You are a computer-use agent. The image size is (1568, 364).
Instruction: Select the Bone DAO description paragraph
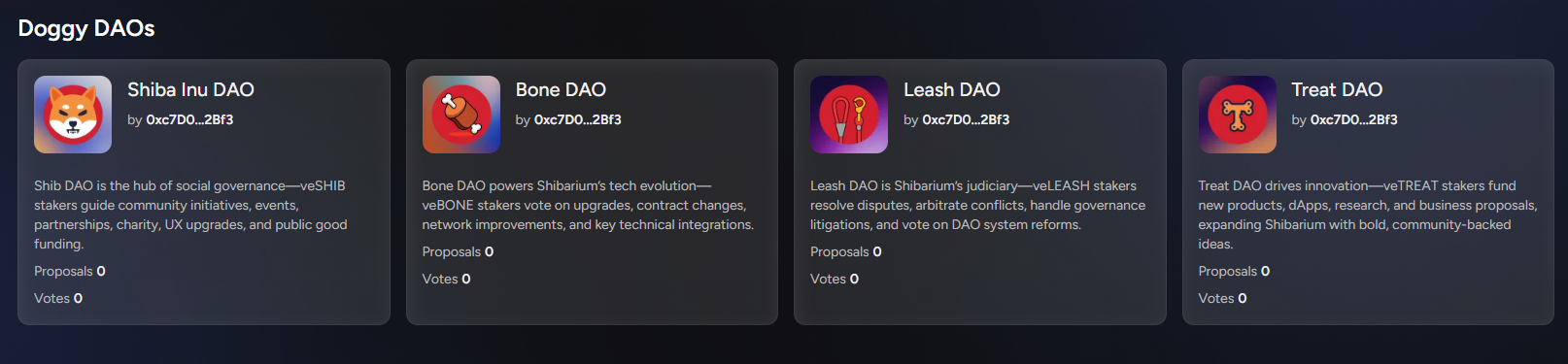coord(588,205)
